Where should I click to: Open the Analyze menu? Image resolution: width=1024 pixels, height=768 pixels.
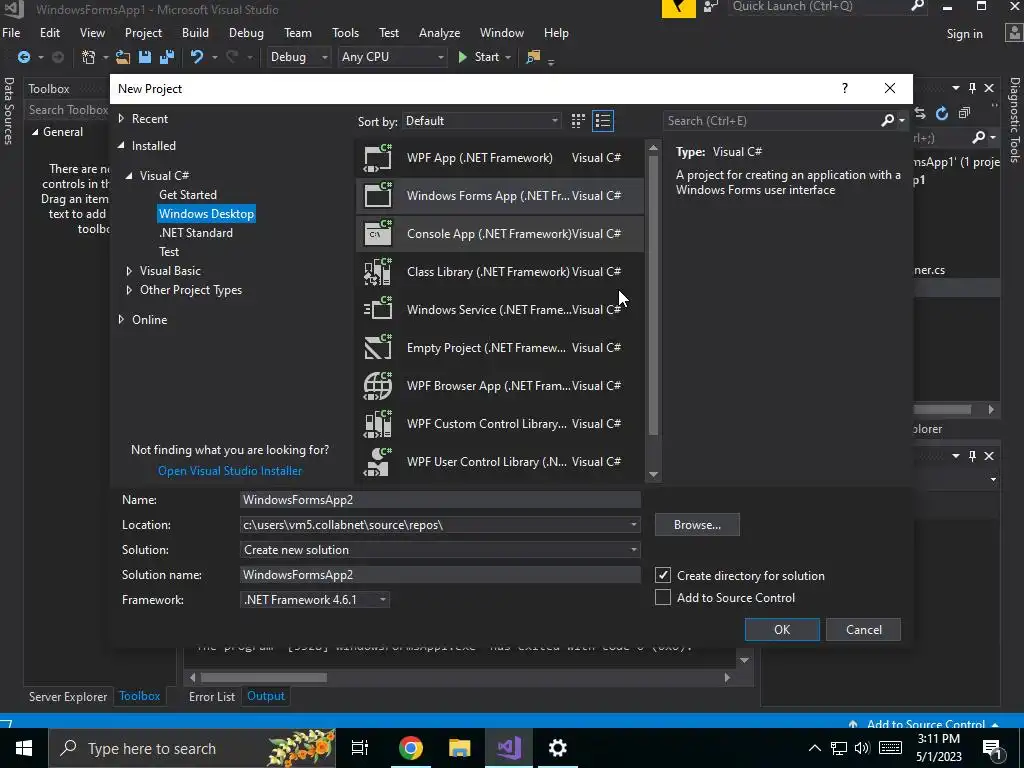point(440,33)
